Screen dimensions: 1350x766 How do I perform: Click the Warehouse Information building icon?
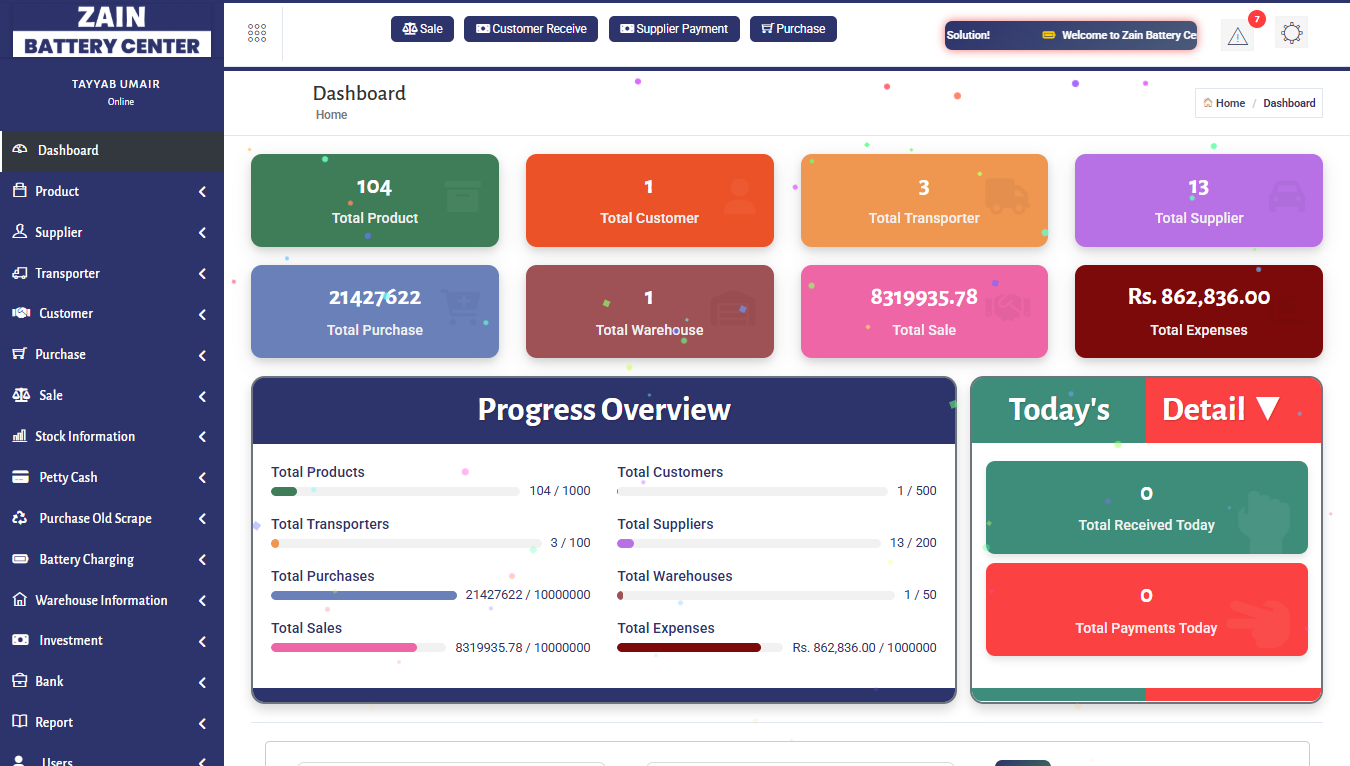point(19,600)
